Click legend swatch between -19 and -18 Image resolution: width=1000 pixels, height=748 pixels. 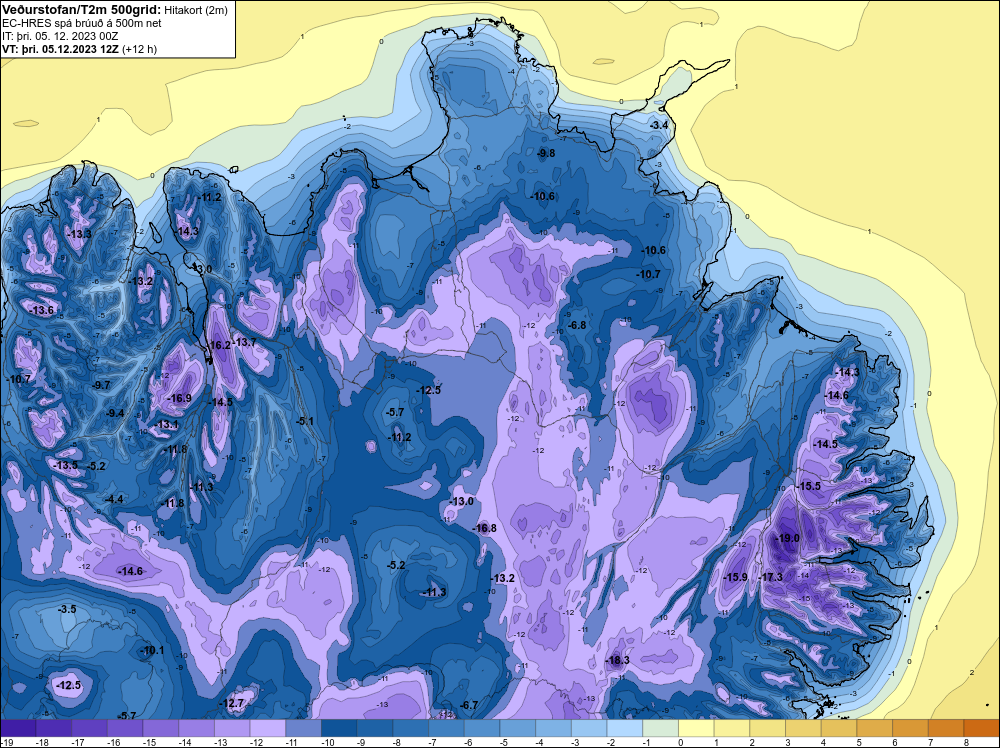pos(18,728)
